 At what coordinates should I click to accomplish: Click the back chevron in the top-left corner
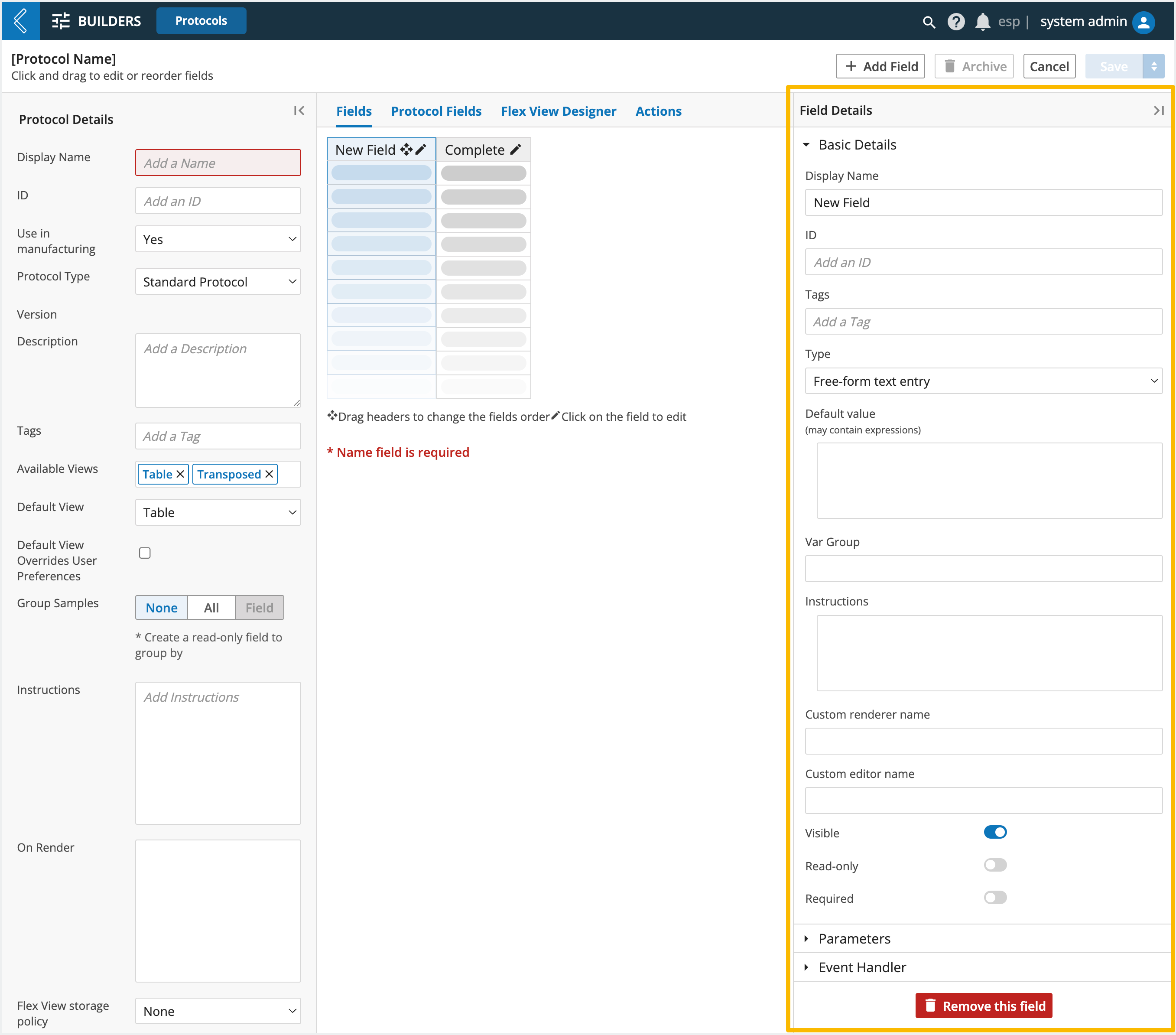point(21,21)
